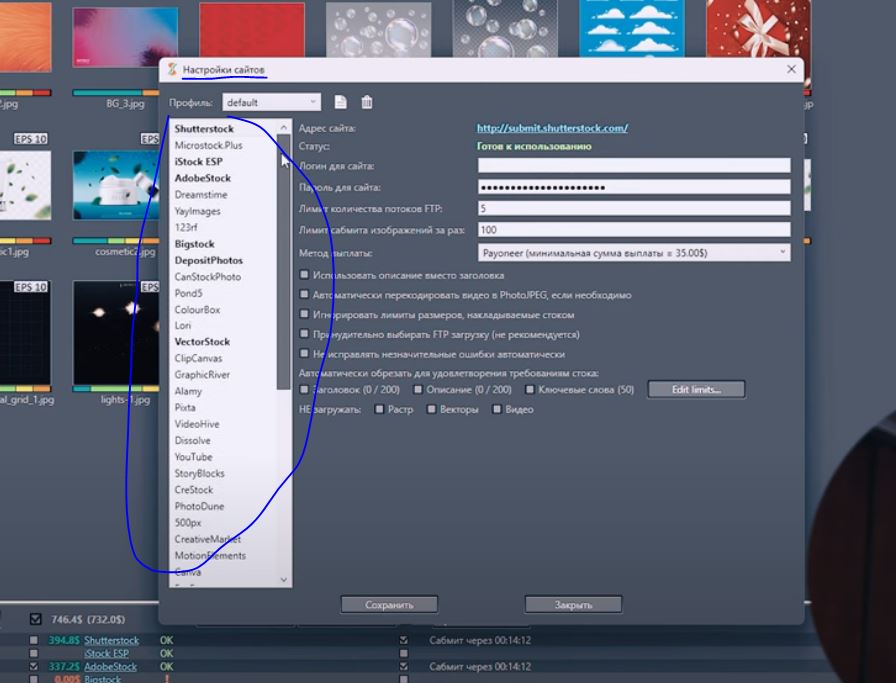Click scroll down arrow of site list
The image size is (896, 683).
[x=283, y=580]
